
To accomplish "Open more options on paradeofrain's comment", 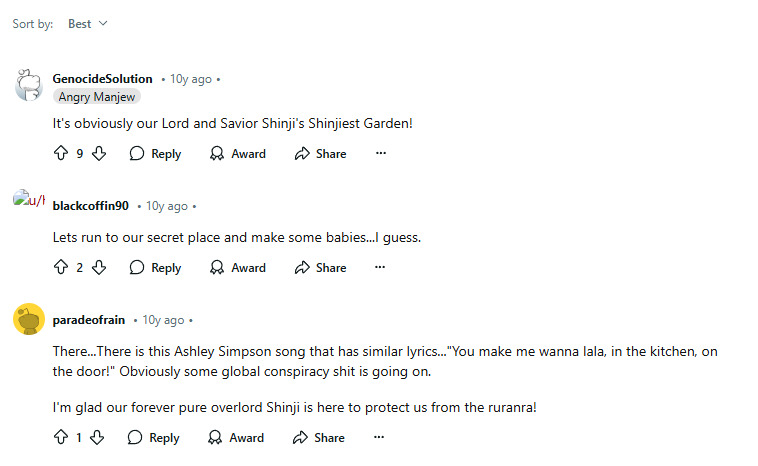I will (379, 438).
